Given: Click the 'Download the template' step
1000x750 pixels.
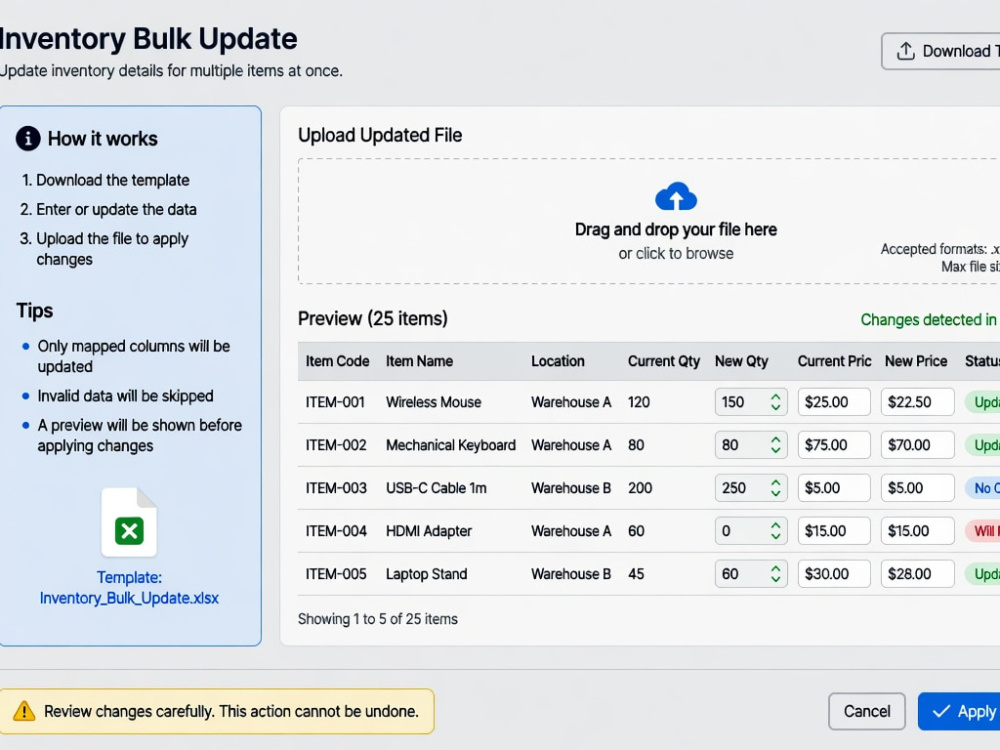Looking at the screenshot, I should pos(113,180).
